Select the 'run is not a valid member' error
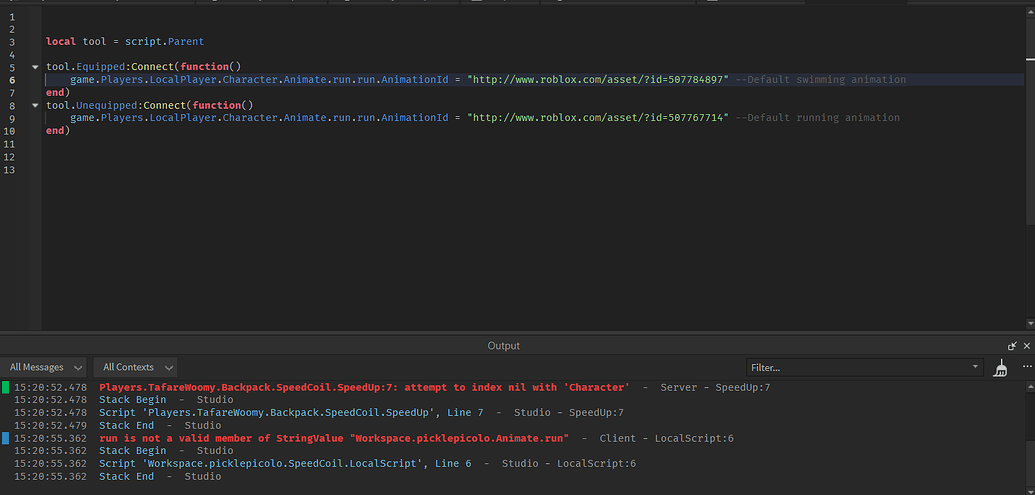This screenshot has width=1035, height=495. [x=334, y=438]
